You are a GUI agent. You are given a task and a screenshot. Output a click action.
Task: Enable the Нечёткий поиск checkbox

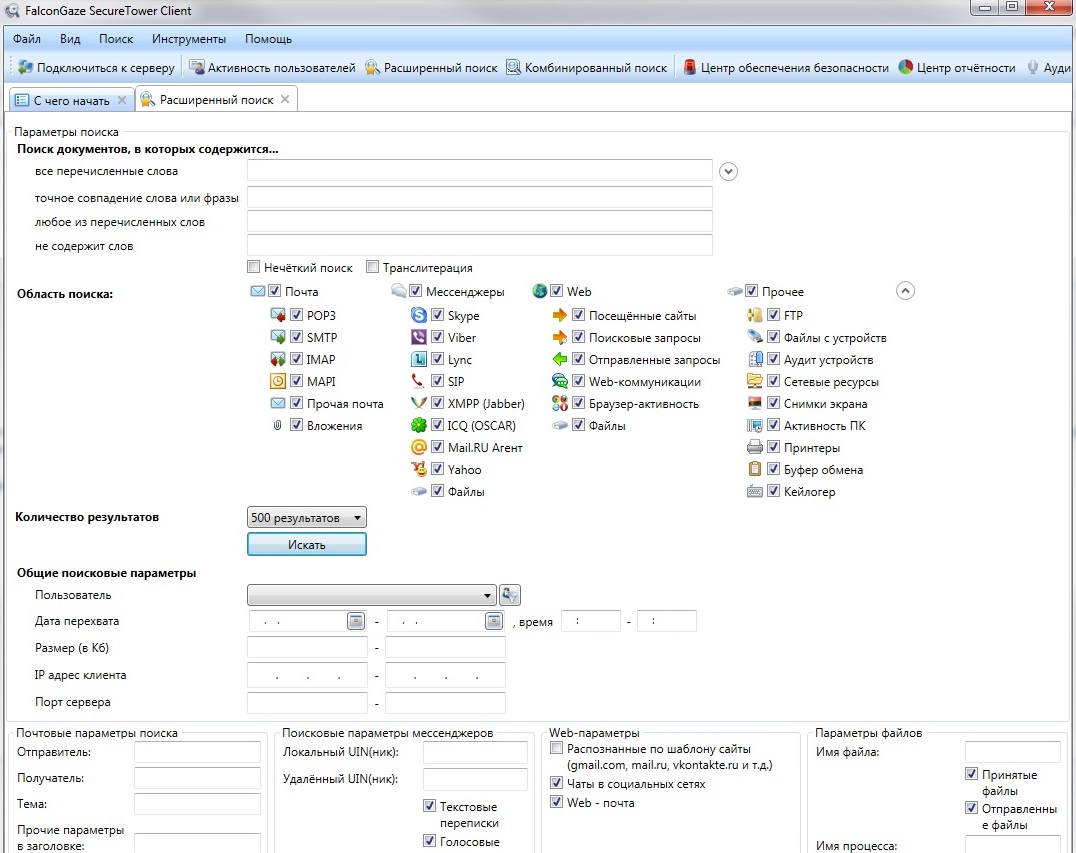click(254, 266)
